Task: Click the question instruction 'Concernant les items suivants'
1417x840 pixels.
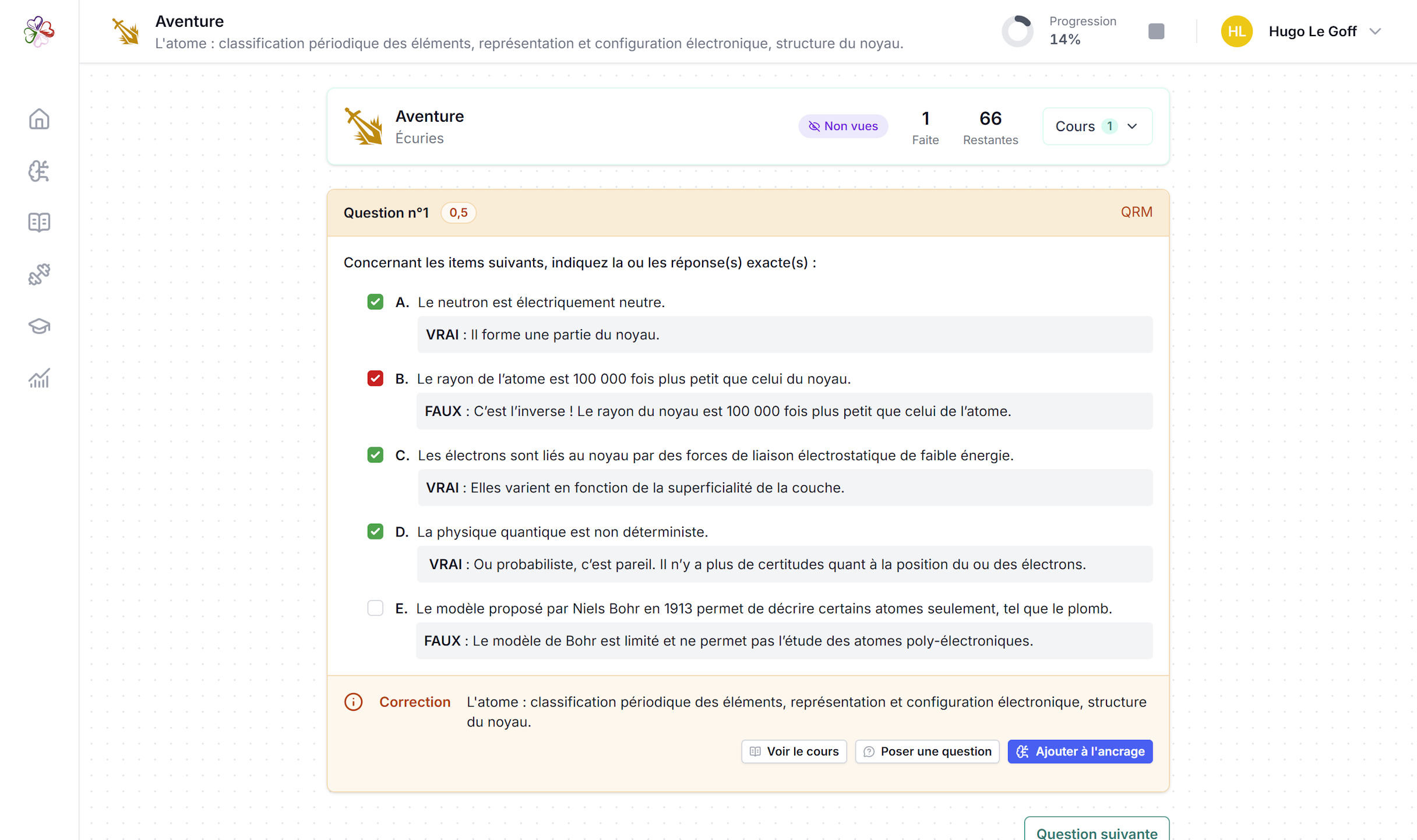Action: point(580,263)
